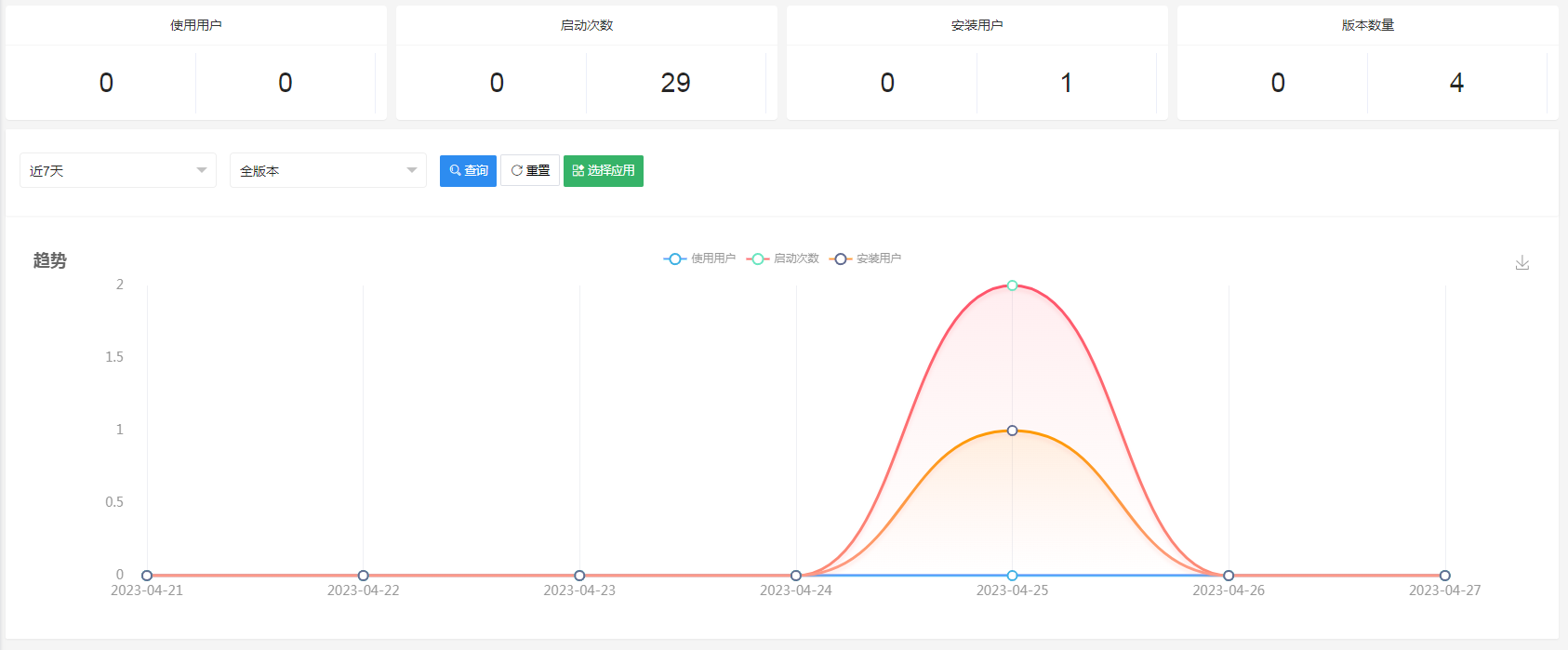Click the data point at 2023-04-27
The height and width of the screenshot is (650, 1568).
click(1444, 576)
